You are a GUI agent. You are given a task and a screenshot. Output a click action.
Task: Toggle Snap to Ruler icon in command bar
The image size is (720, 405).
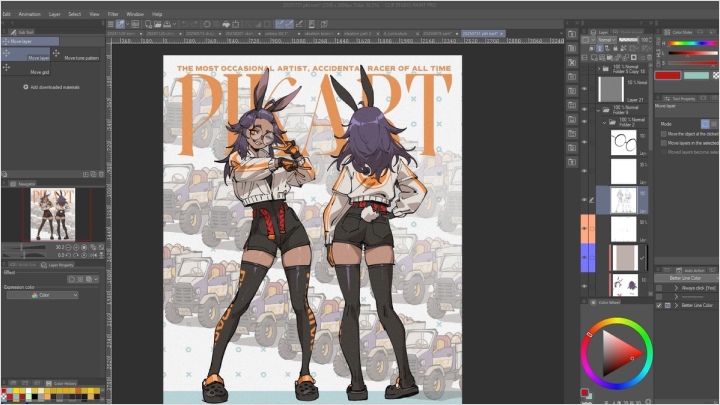(x=280, y=24)
